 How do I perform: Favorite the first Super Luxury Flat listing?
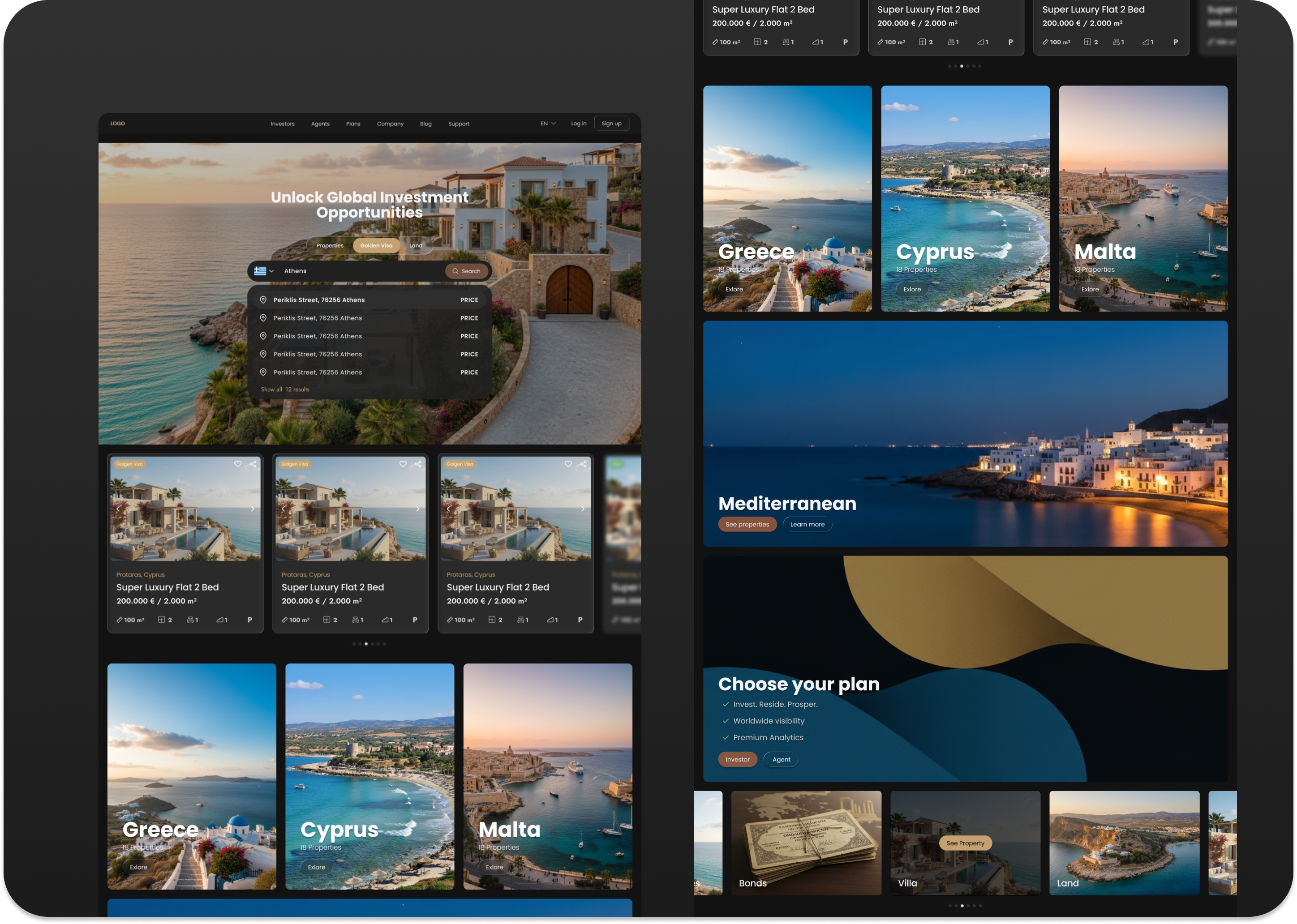pyautogui.click(x=238, y=464)
